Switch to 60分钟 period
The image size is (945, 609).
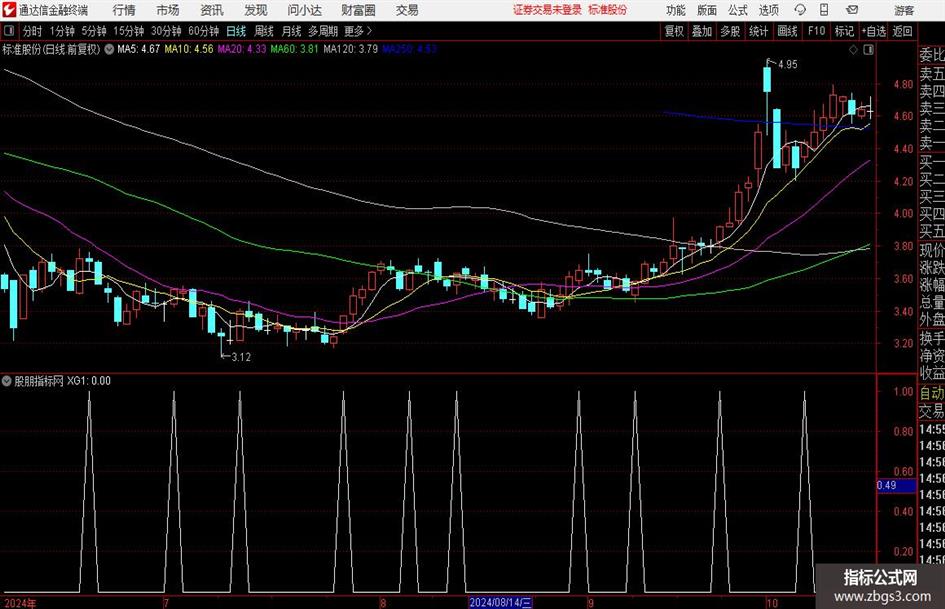(204, 31)
